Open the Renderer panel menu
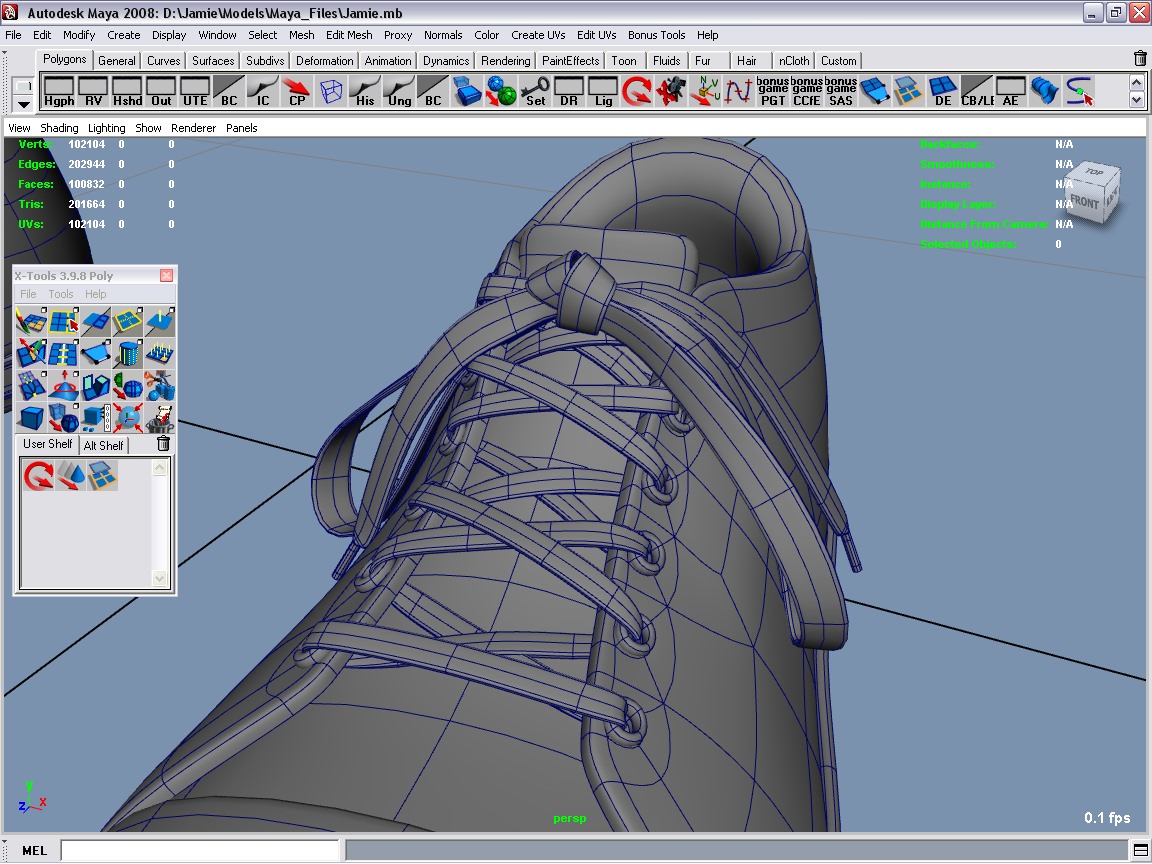 (x=193, y=128)
